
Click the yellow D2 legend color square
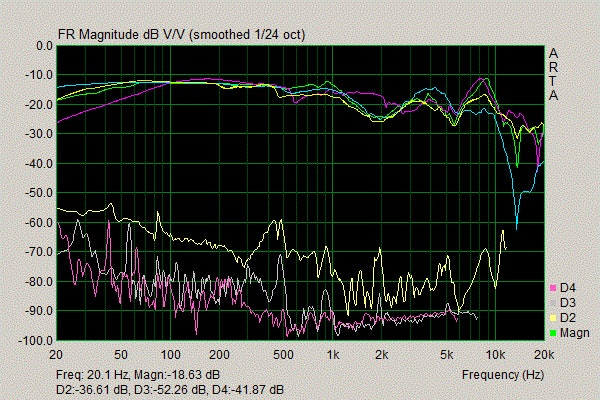552,318
